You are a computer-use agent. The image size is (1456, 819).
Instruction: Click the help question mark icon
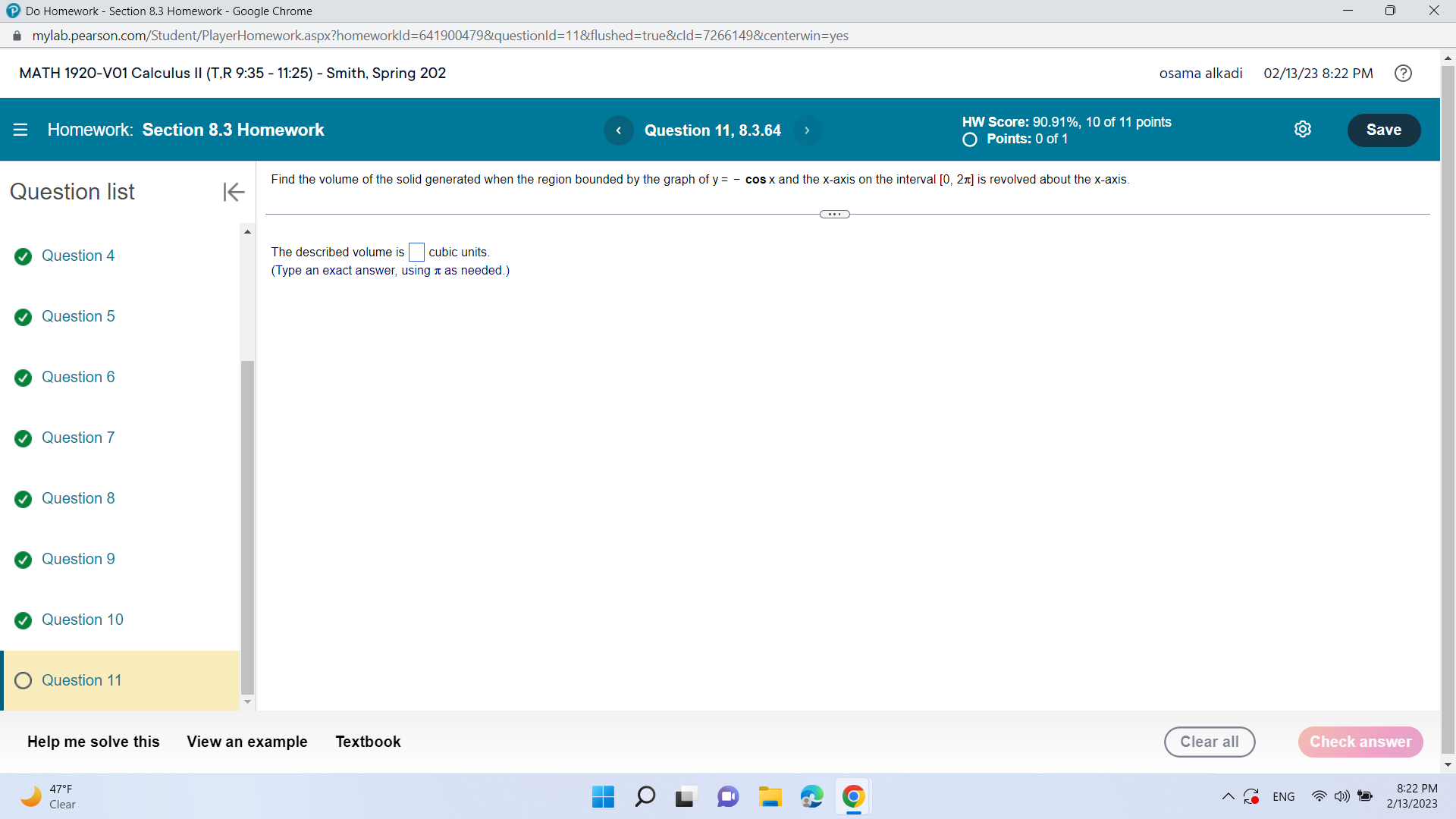tap(1403, 74)
